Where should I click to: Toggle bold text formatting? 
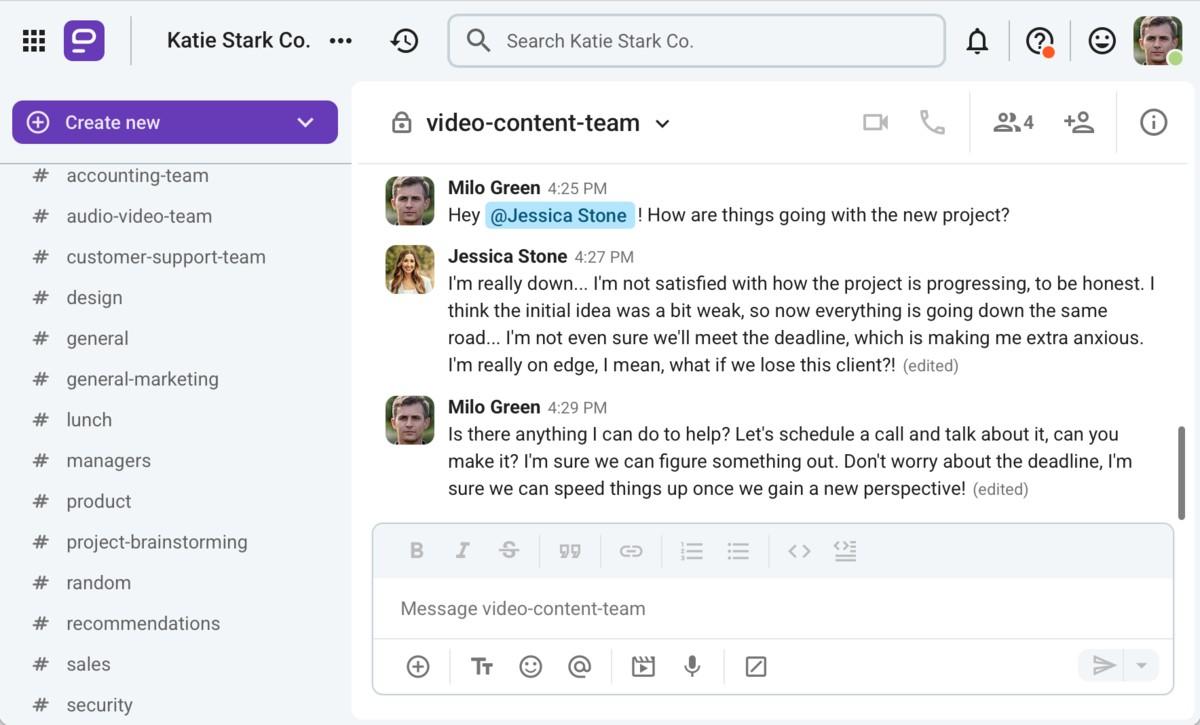417,551
